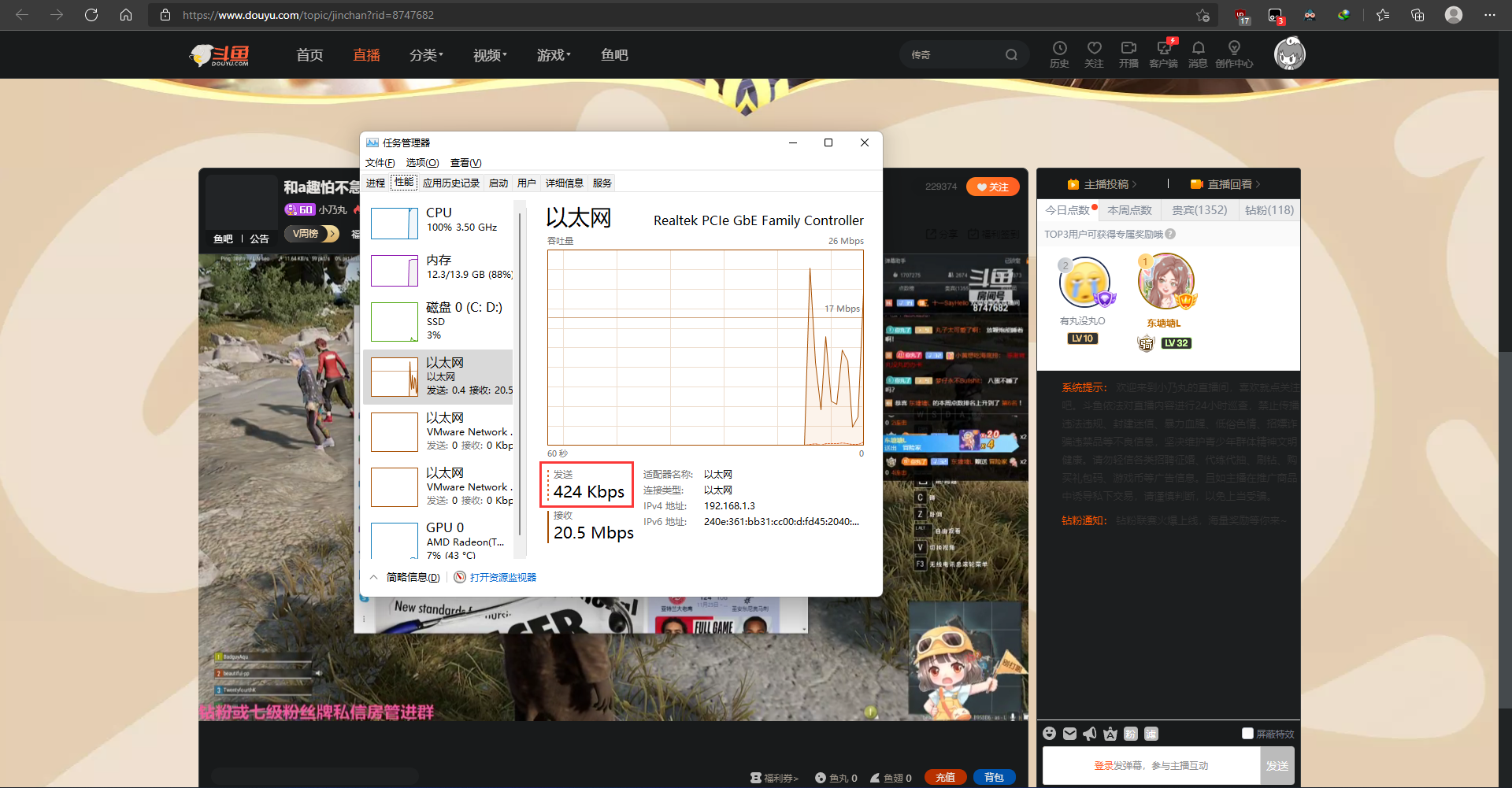This screenshot has height=788, width=1512.
Task: Click the 开播 go-live camera icon
Action: point(1128,54)
